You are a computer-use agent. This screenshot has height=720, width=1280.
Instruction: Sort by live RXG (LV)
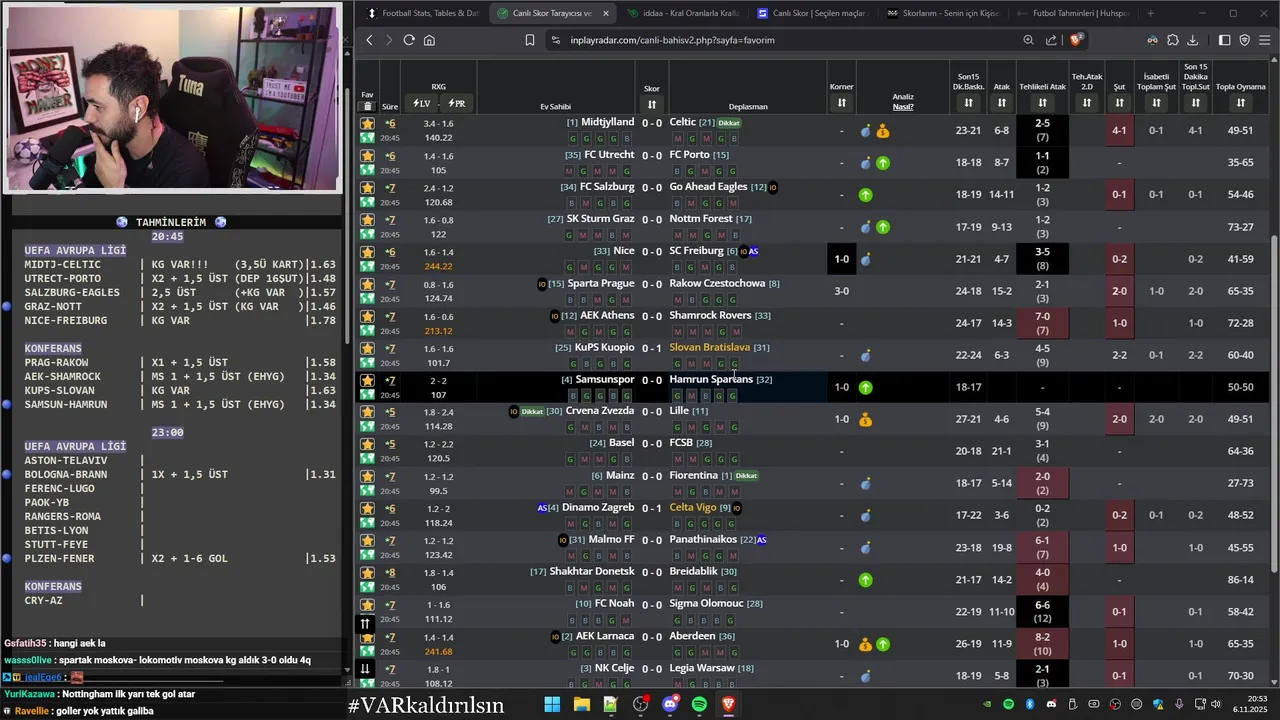(421, 103)
